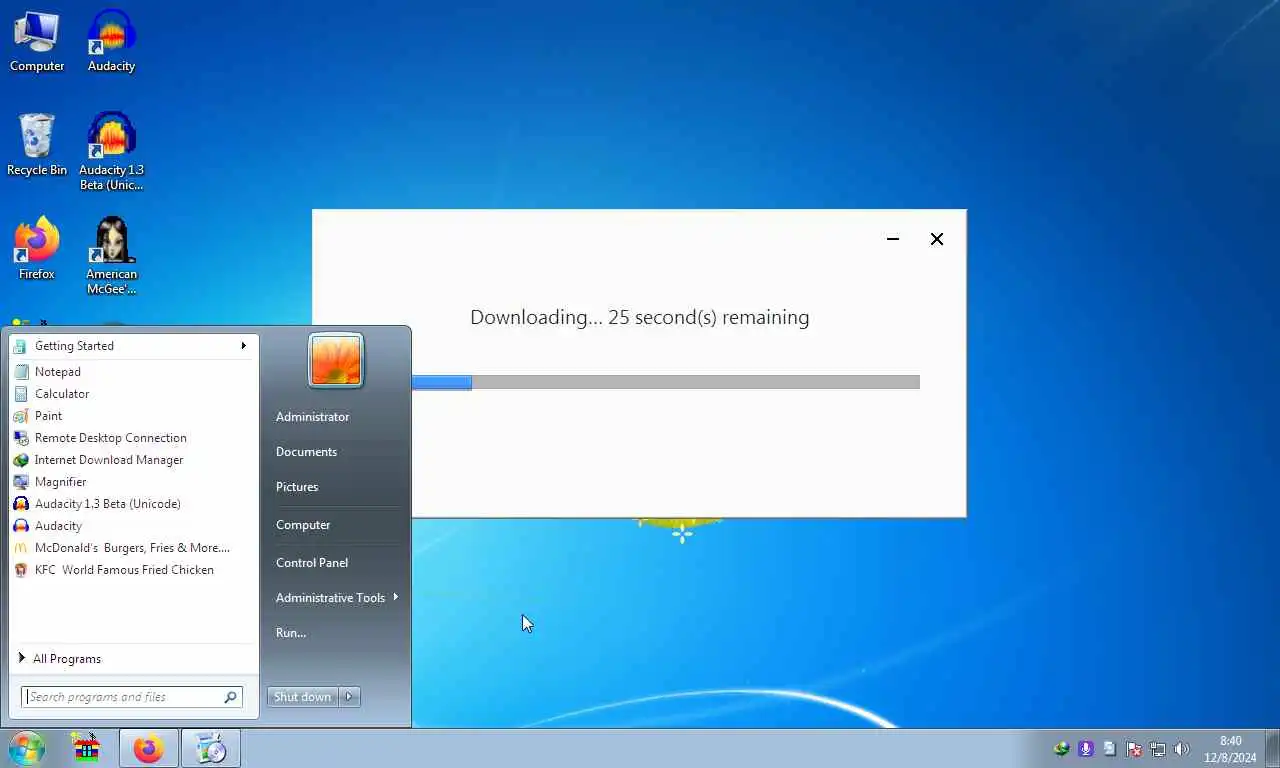Click the McDonald's icon in Start menu
1280x768 pixels.
21,548
